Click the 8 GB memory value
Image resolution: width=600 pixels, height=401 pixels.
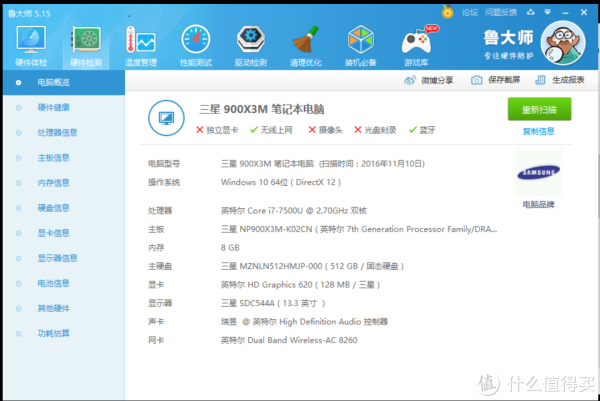pyautogui.click(x=230, y=248)
